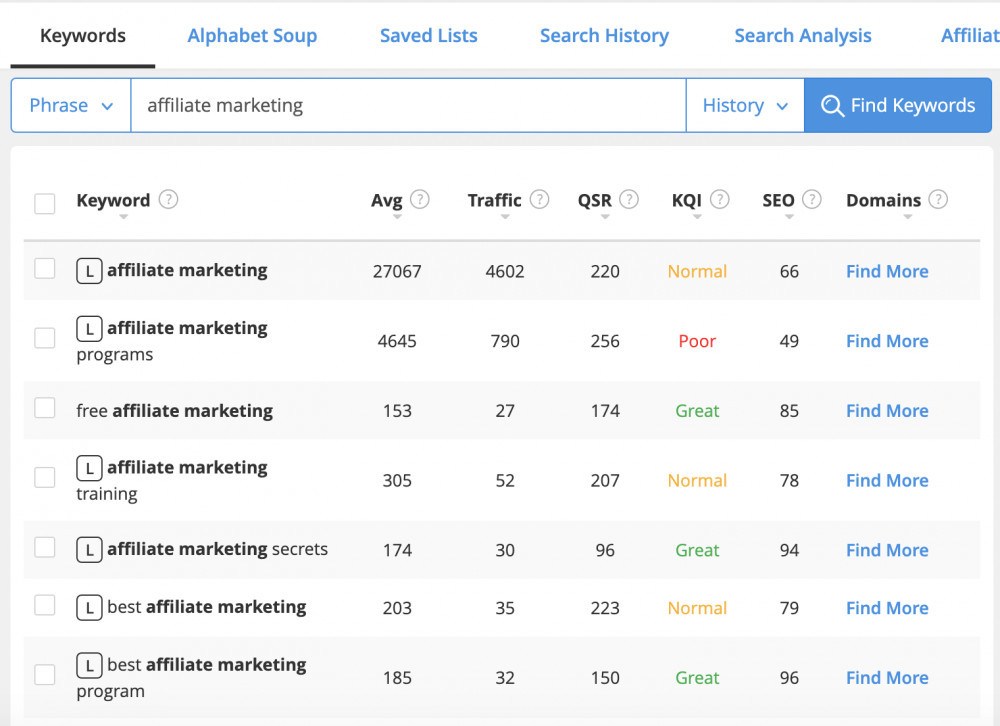The height and width of the screenshot is (726, 1000).
Task: Click the L icon on affiliate marketing secrets row
Action: tap(89, 550)
